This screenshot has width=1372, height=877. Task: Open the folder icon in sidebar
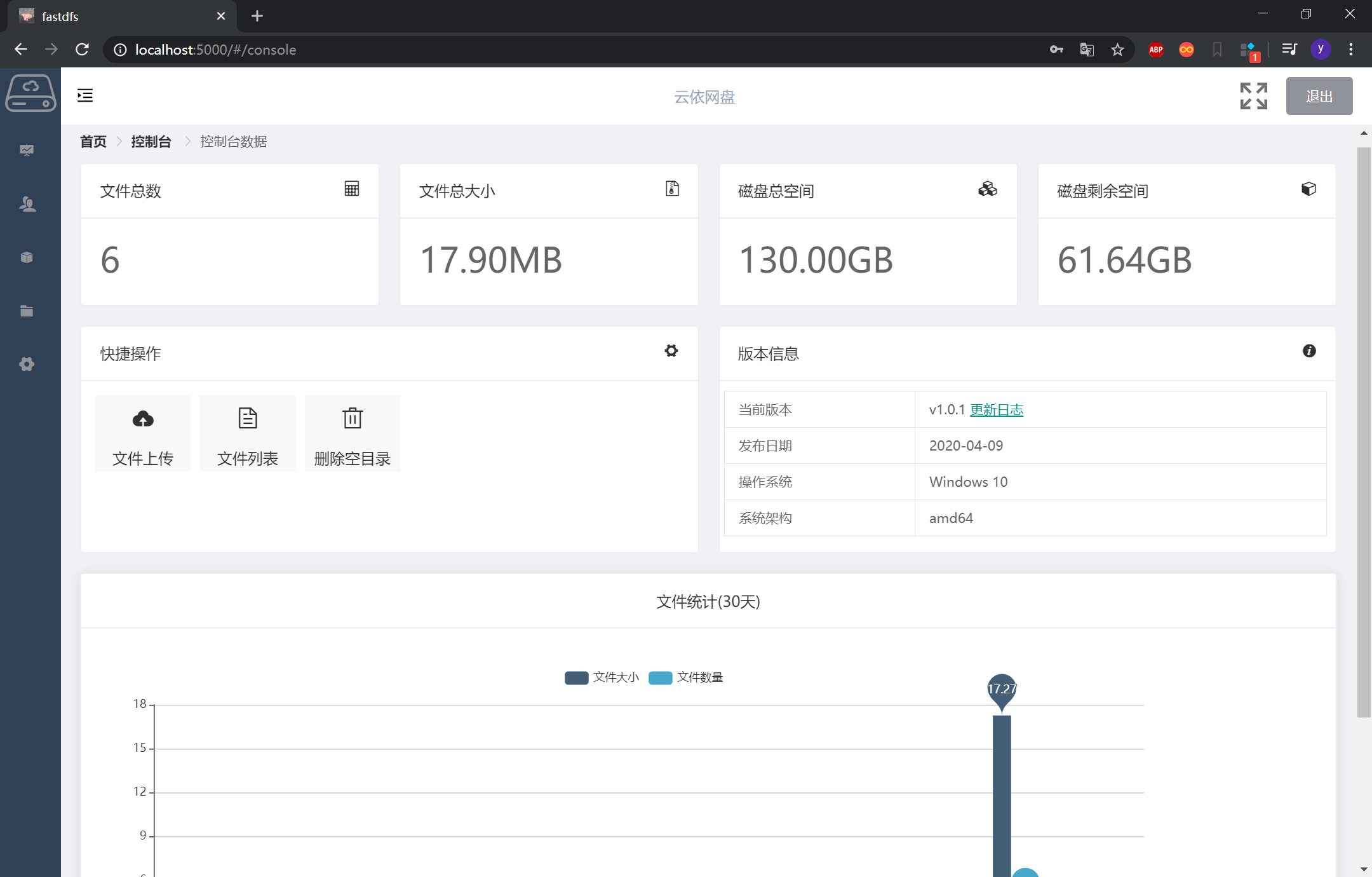coord(27,311)
